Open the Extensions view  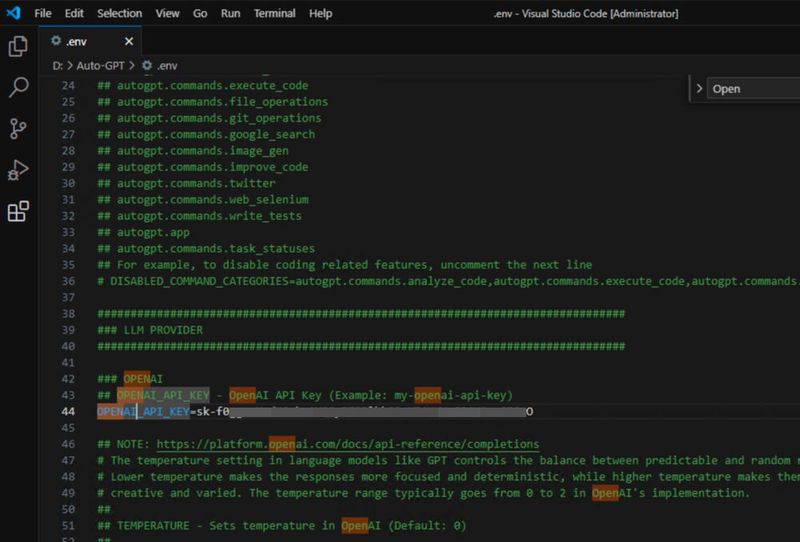(18, 211)
